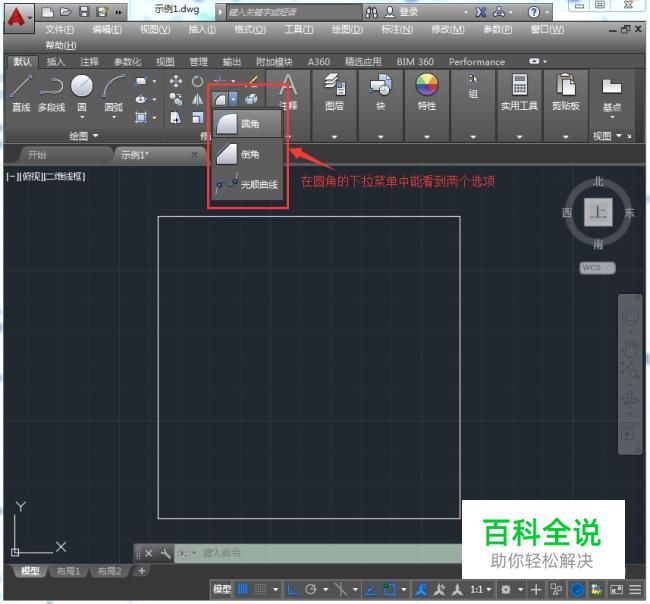Open the AutoCAD application menu logo
Screen dimensions: 650x604
tap(18, 18)
